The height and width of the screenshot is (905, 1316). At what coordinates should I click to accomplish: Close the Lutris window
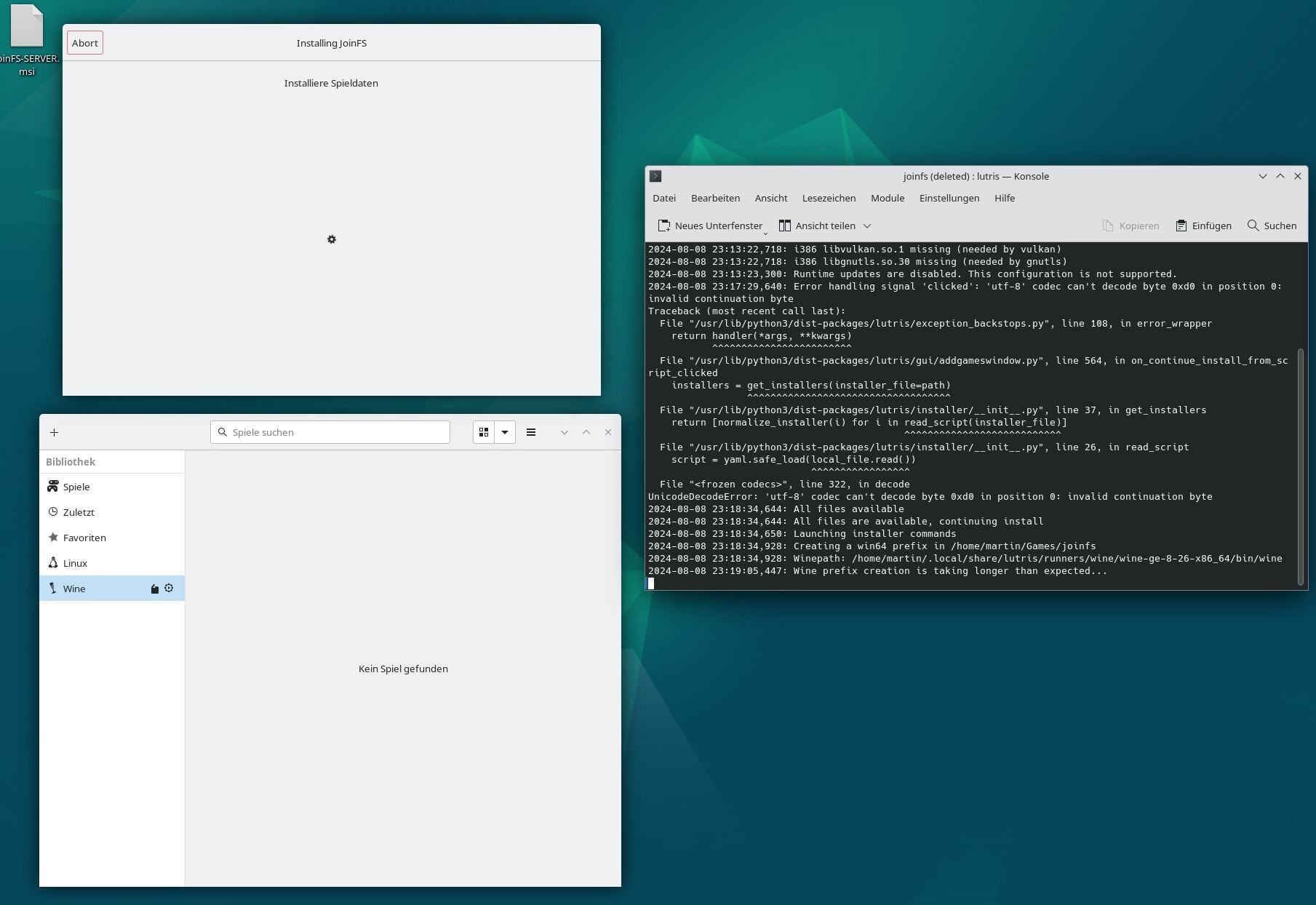[608, 432]
